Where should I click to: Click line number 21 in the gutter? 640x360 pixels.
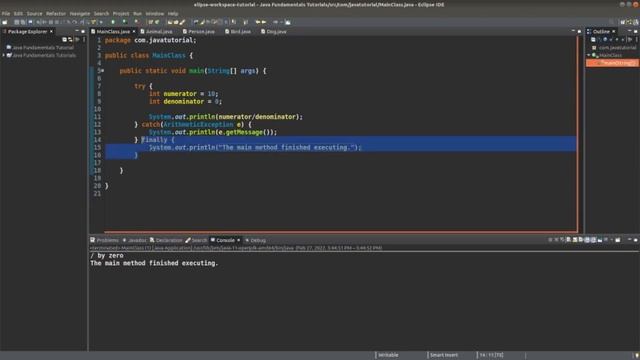click(97, 193)
